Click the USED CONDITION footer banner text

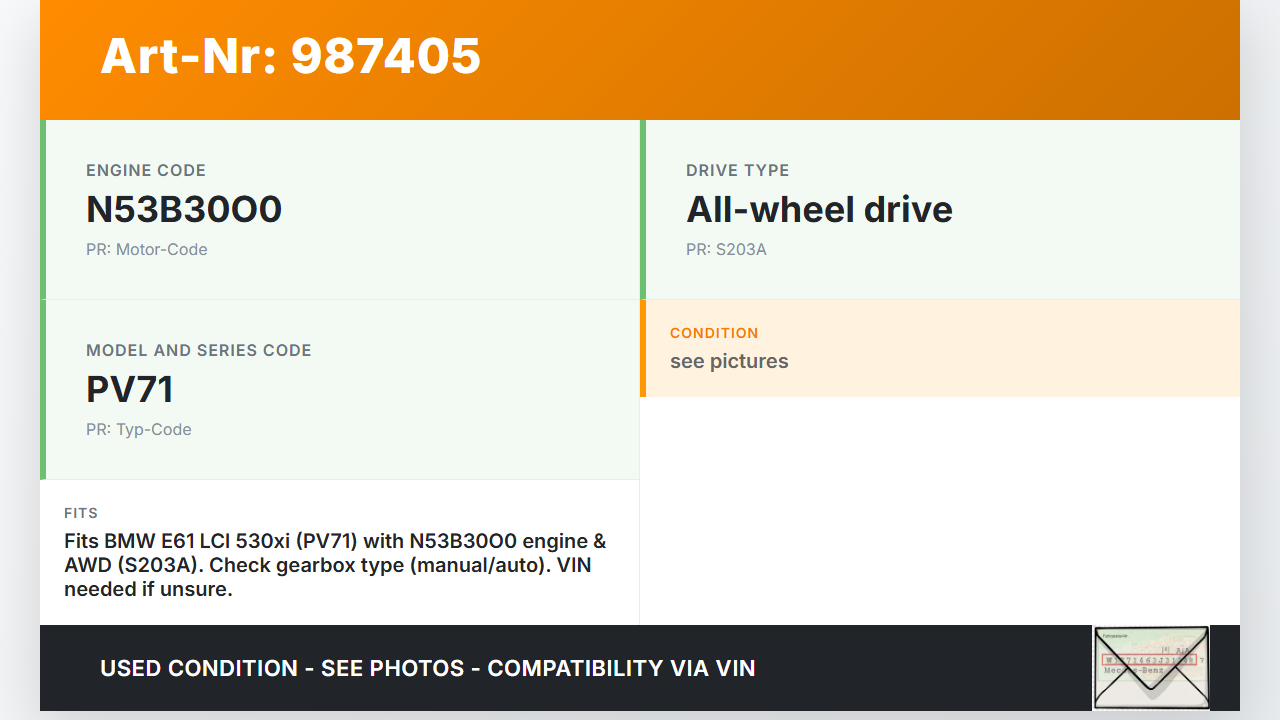[428, 668]
